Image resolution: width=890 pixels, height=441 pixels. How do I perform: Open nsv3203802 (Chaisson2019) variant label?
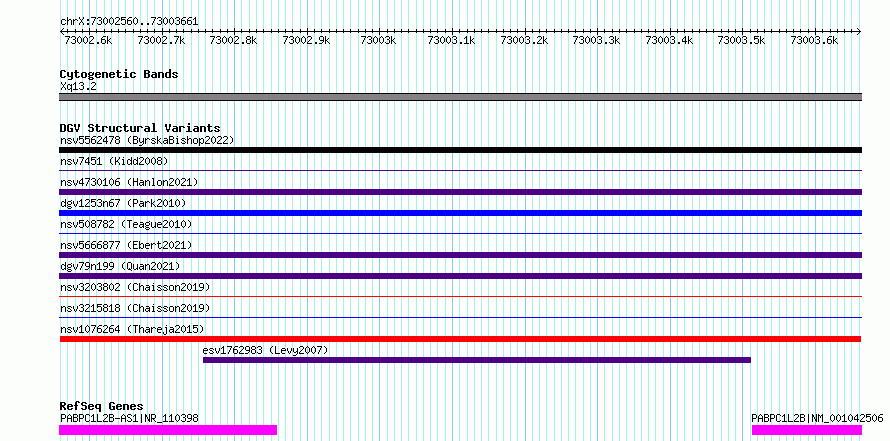[x=135, y=287]
